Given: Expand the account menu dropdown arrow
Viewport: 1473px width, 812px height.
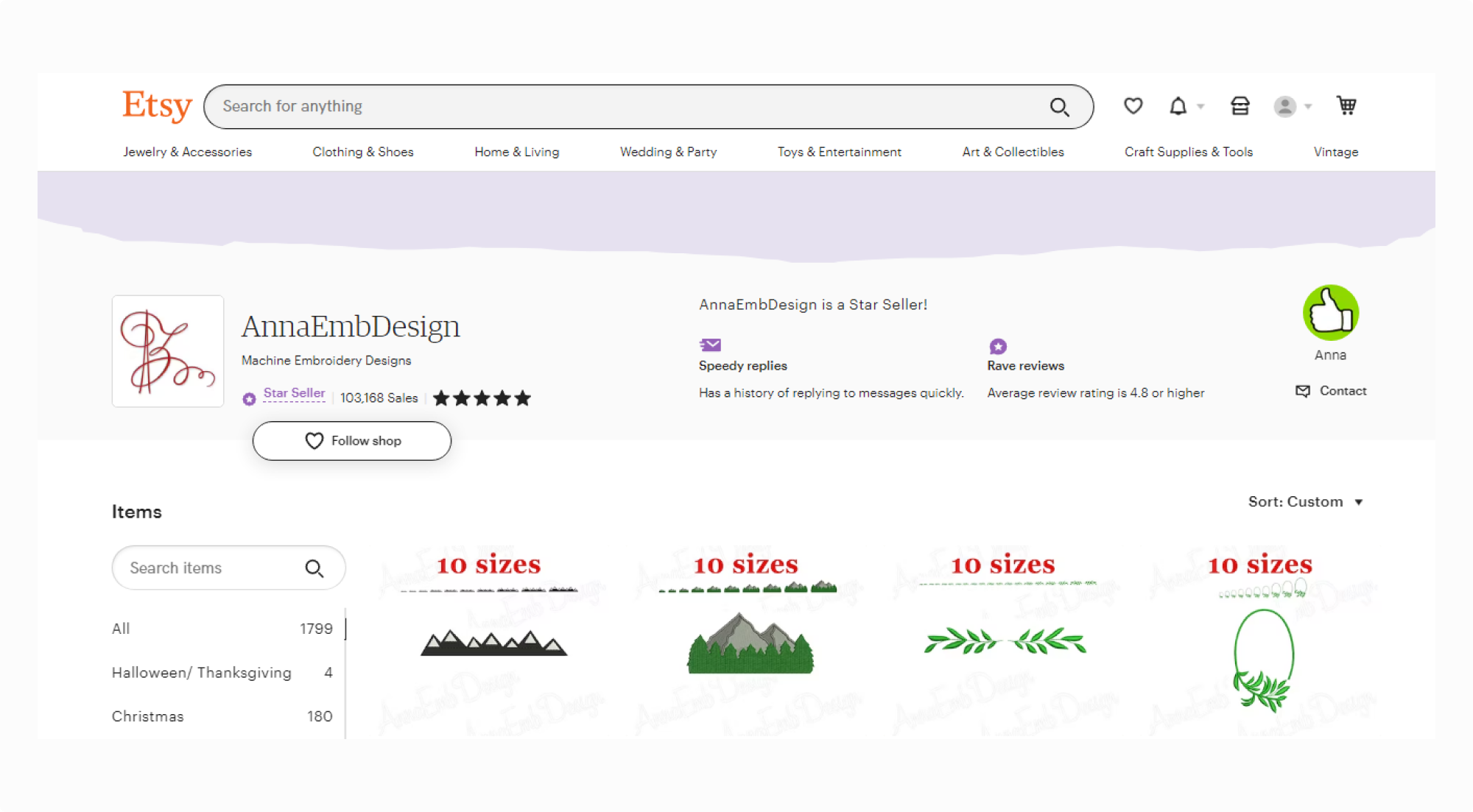Looking at the screenshot, I should click(1308, 107).
